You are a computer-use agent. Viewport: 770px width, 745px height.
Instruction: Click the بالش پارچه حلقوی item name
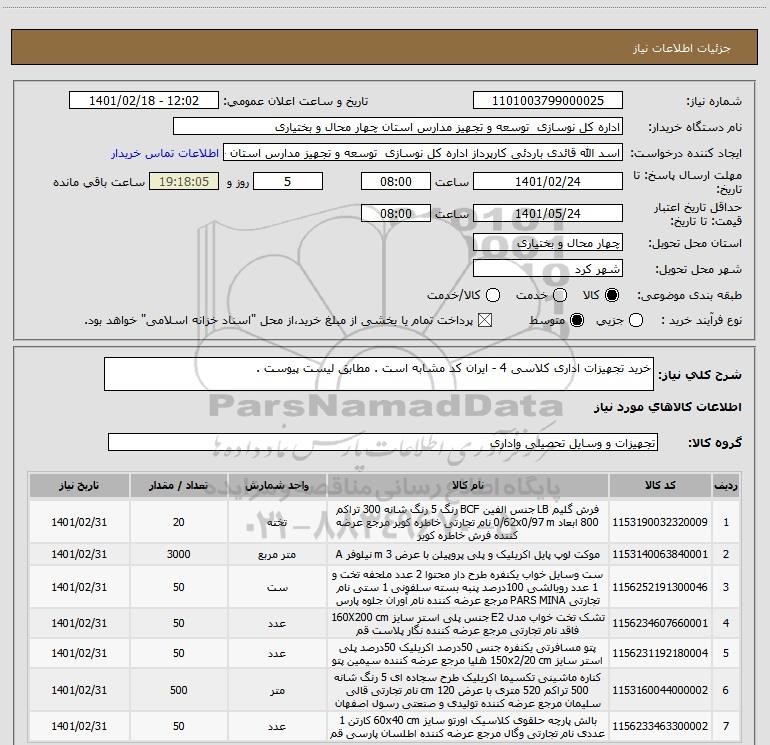468,726
